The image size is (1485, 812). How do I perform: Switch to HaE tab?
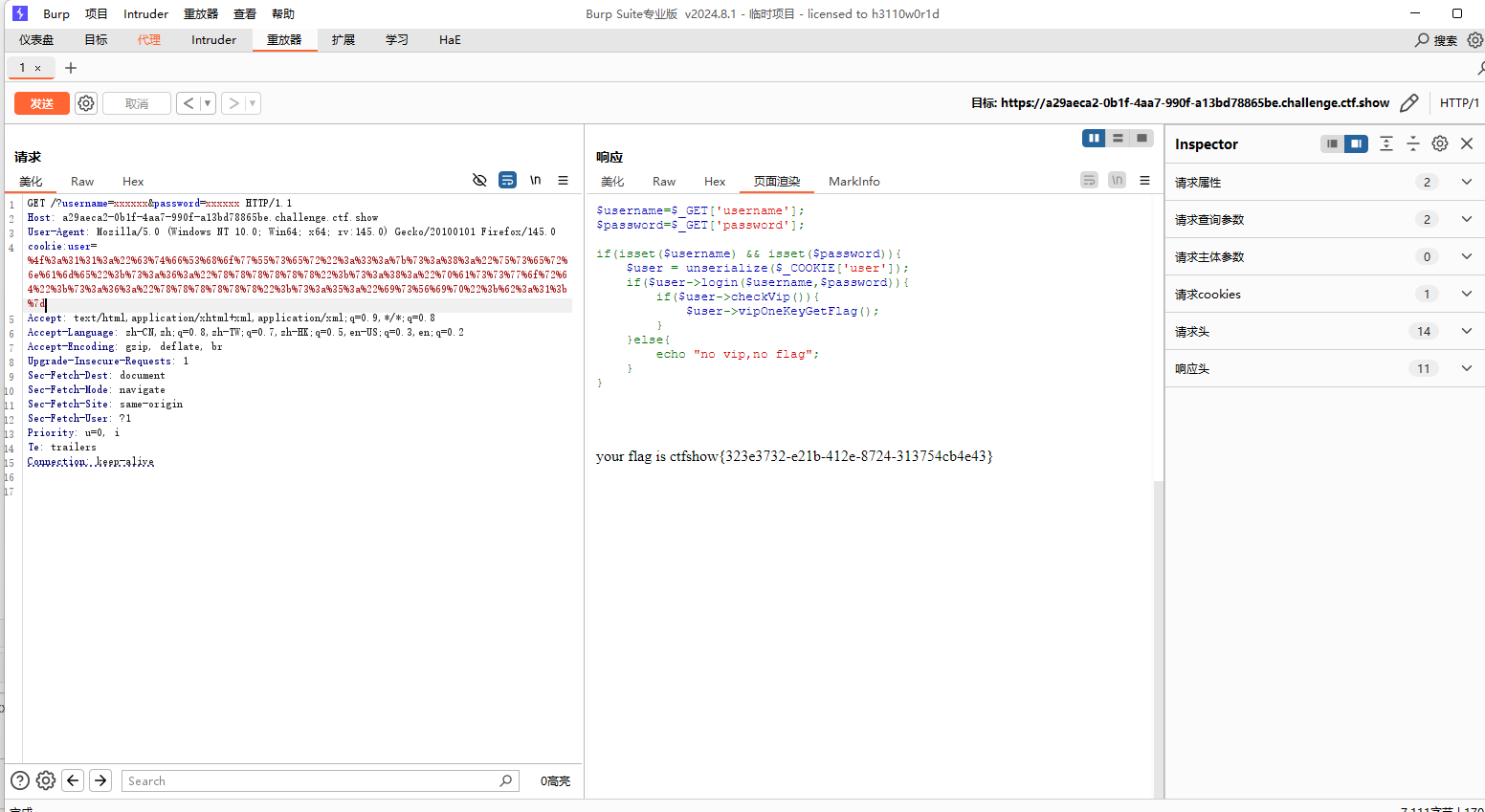click(x=450, y=40)
